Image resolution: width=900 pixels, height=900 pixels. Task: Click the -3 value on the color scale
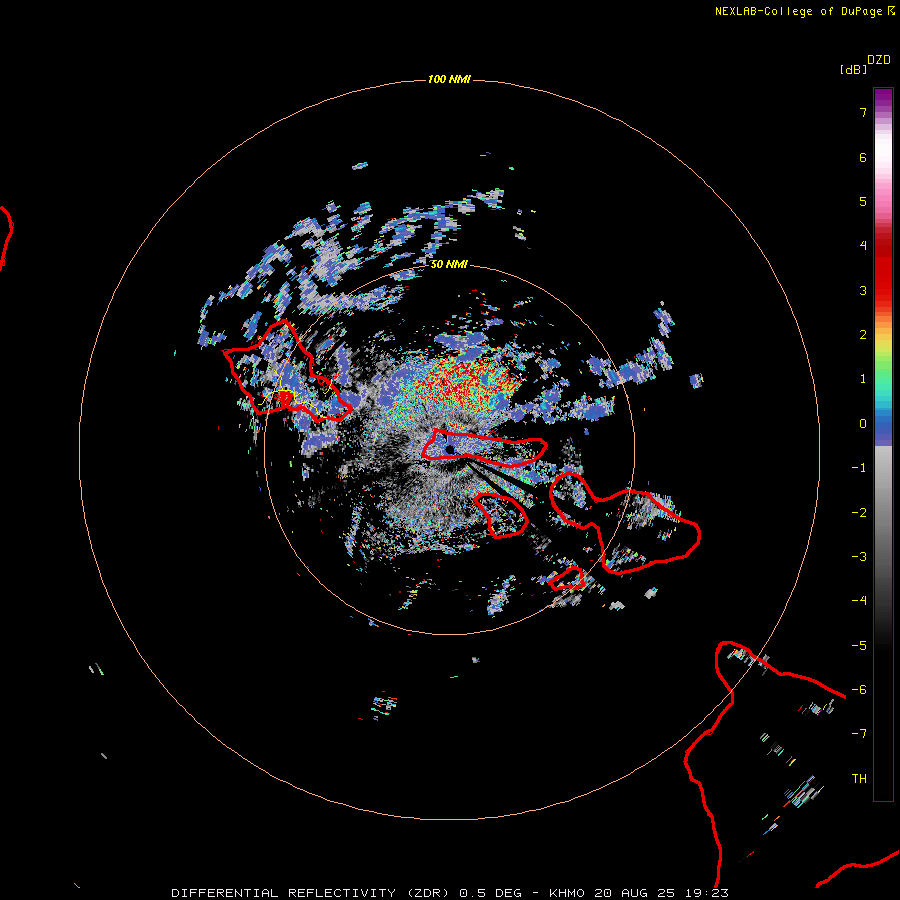(x=859, y=557)
